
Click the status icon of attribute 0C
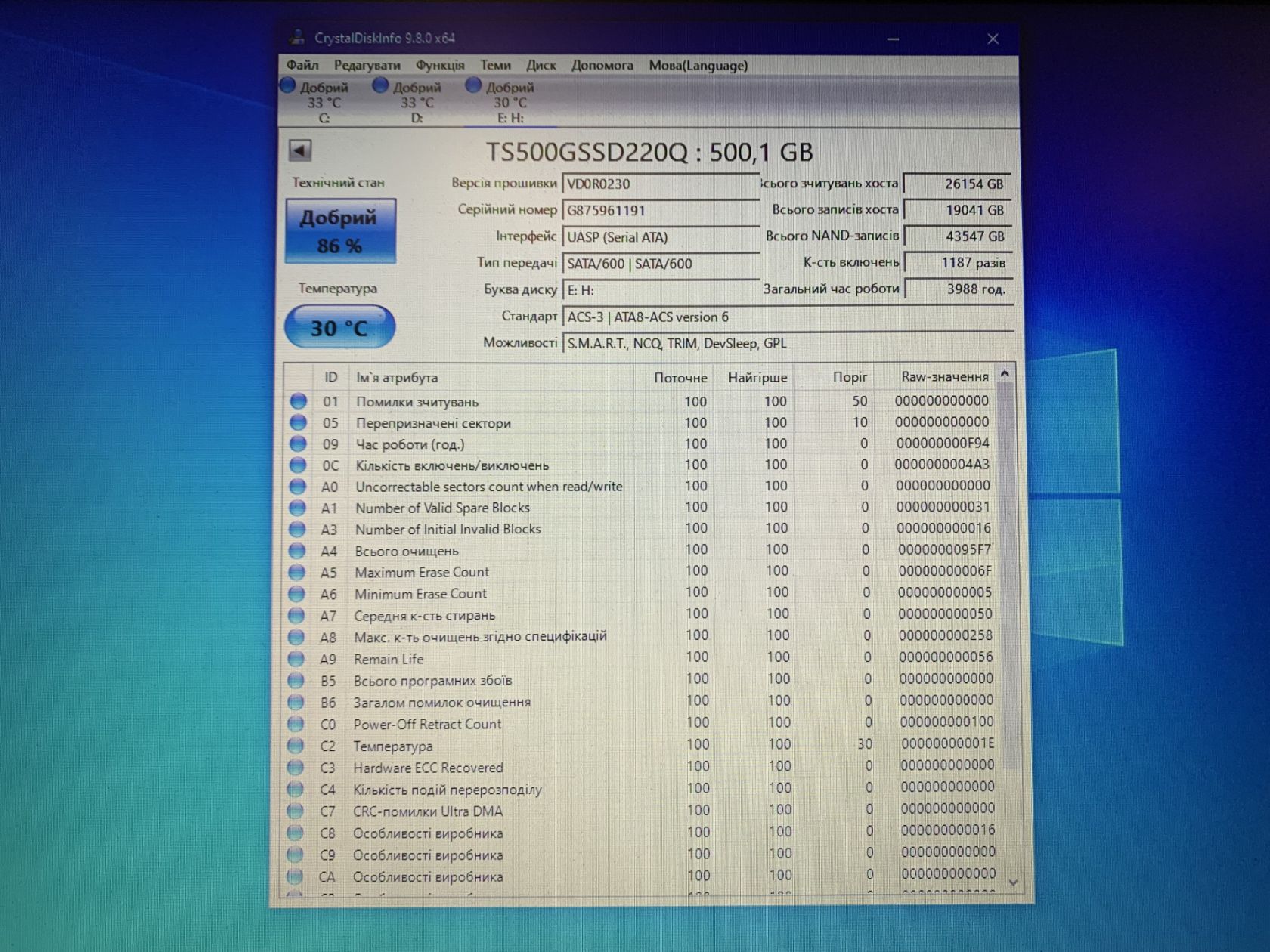coord(298,465)
